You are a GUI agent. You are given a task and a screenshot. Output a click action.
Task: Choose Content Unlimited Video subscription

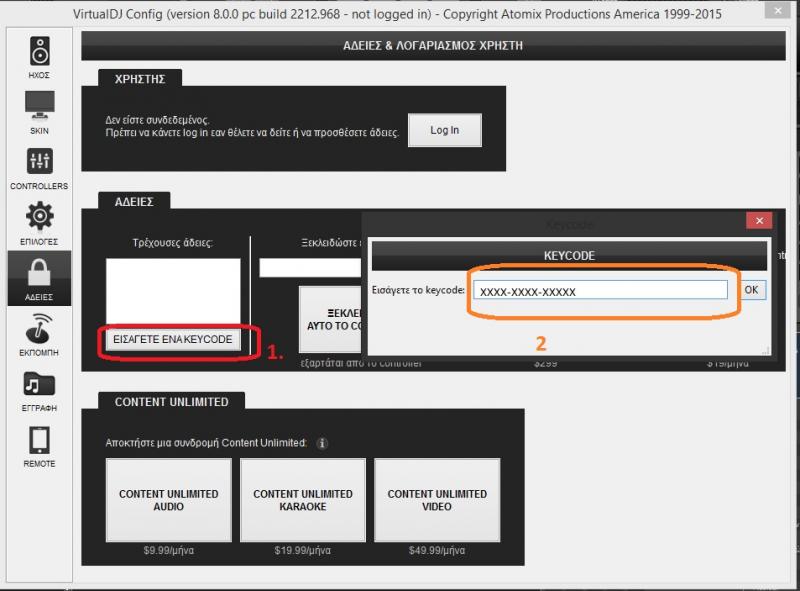437,500
